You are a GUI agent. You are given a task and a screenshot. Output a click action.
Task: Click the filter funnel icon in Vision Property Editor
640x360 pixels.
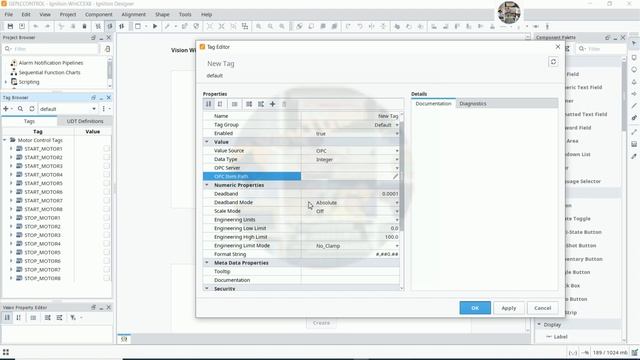[73, 318]
